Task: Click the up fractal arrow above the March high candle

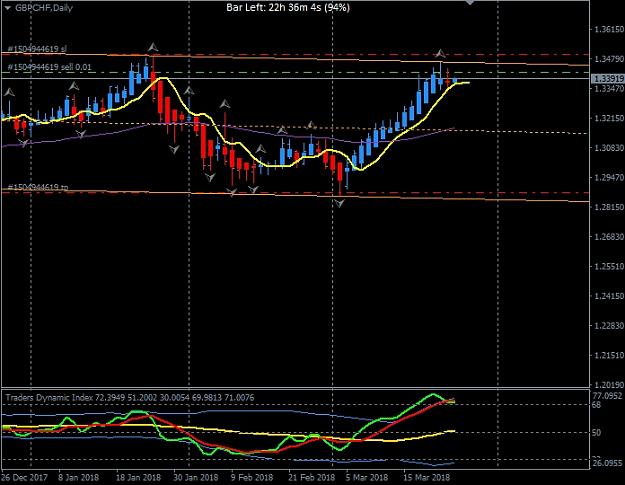Action: 440,53
